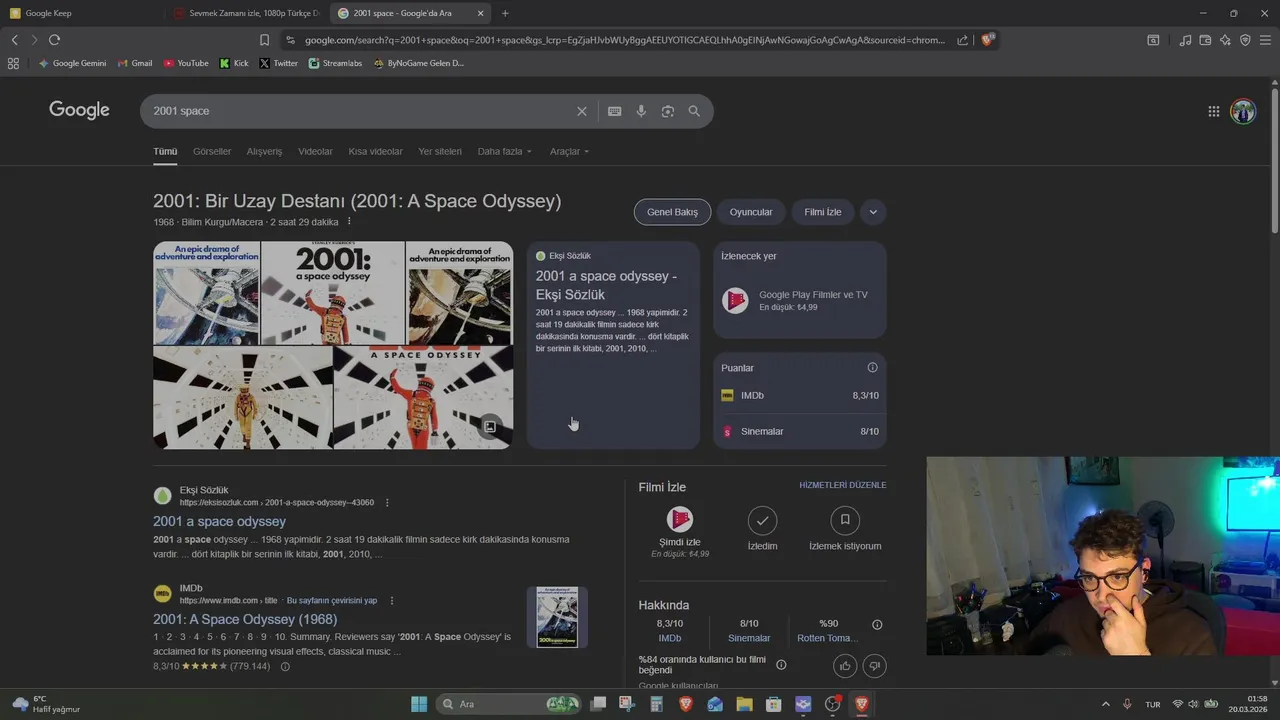This screenshot has height=720, width=1280.
Task: Open the Araçlar tools dropdown
Action: coord(570,151)
